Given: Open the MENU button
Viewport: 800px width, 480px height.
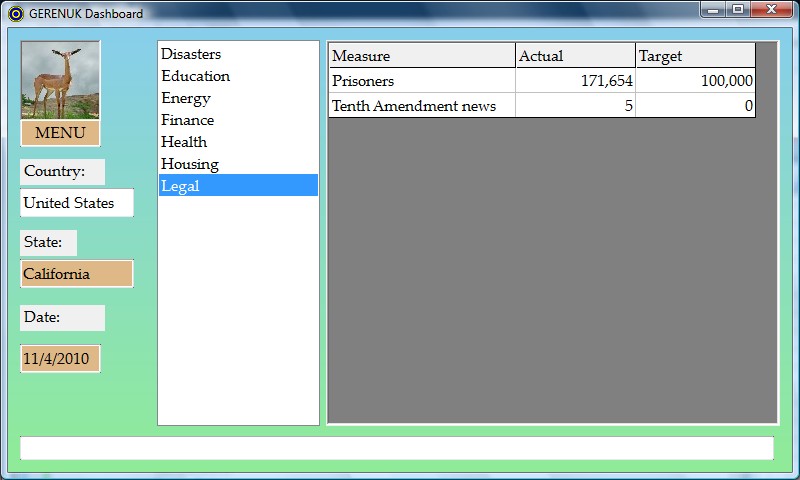Looking at the screenshot, I should [x=60, y=133].
